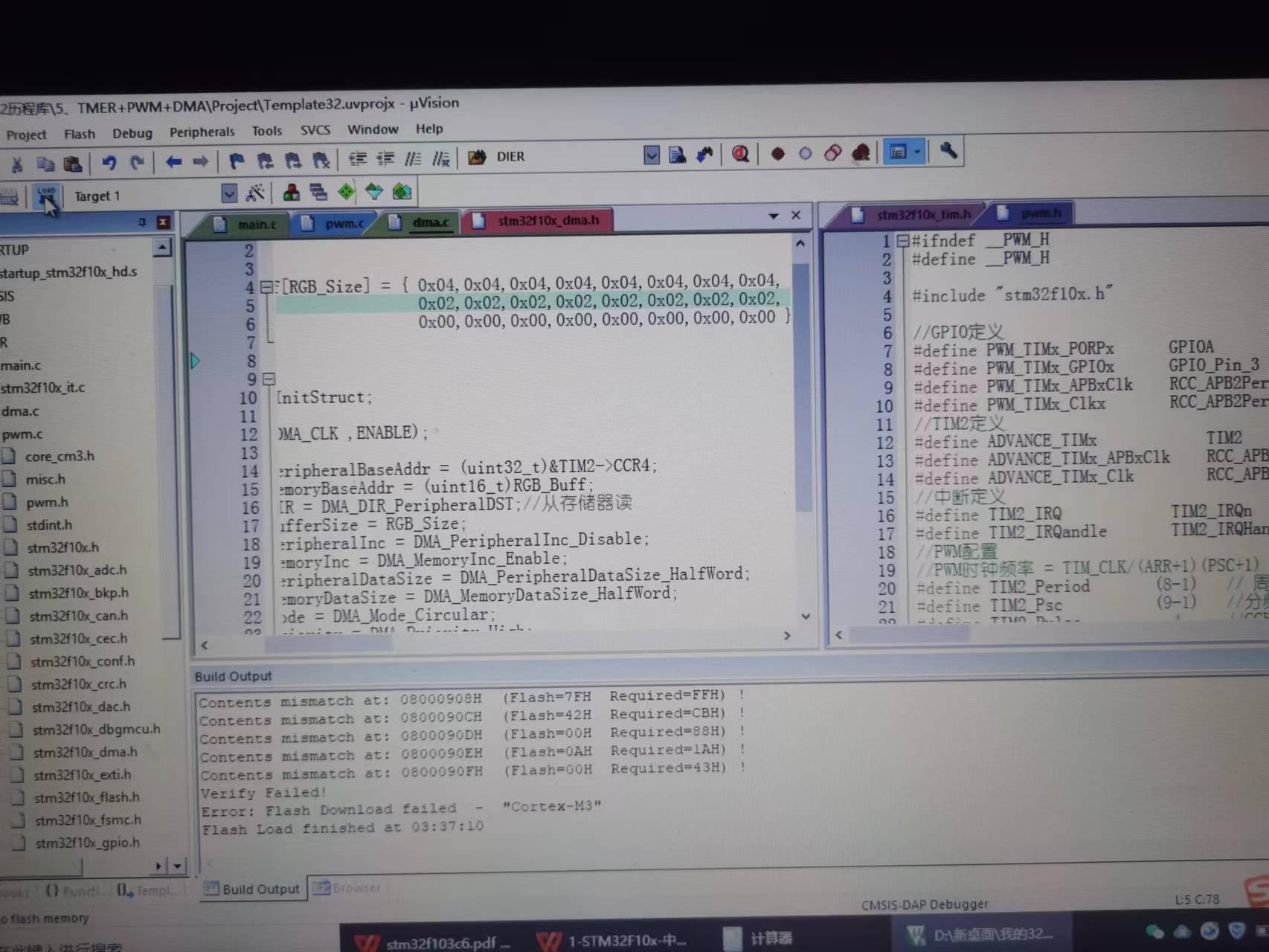Paste clipboard contents using the paste icon
Viewport: 1269px width, 952px height.
click(x=72, y=163)
